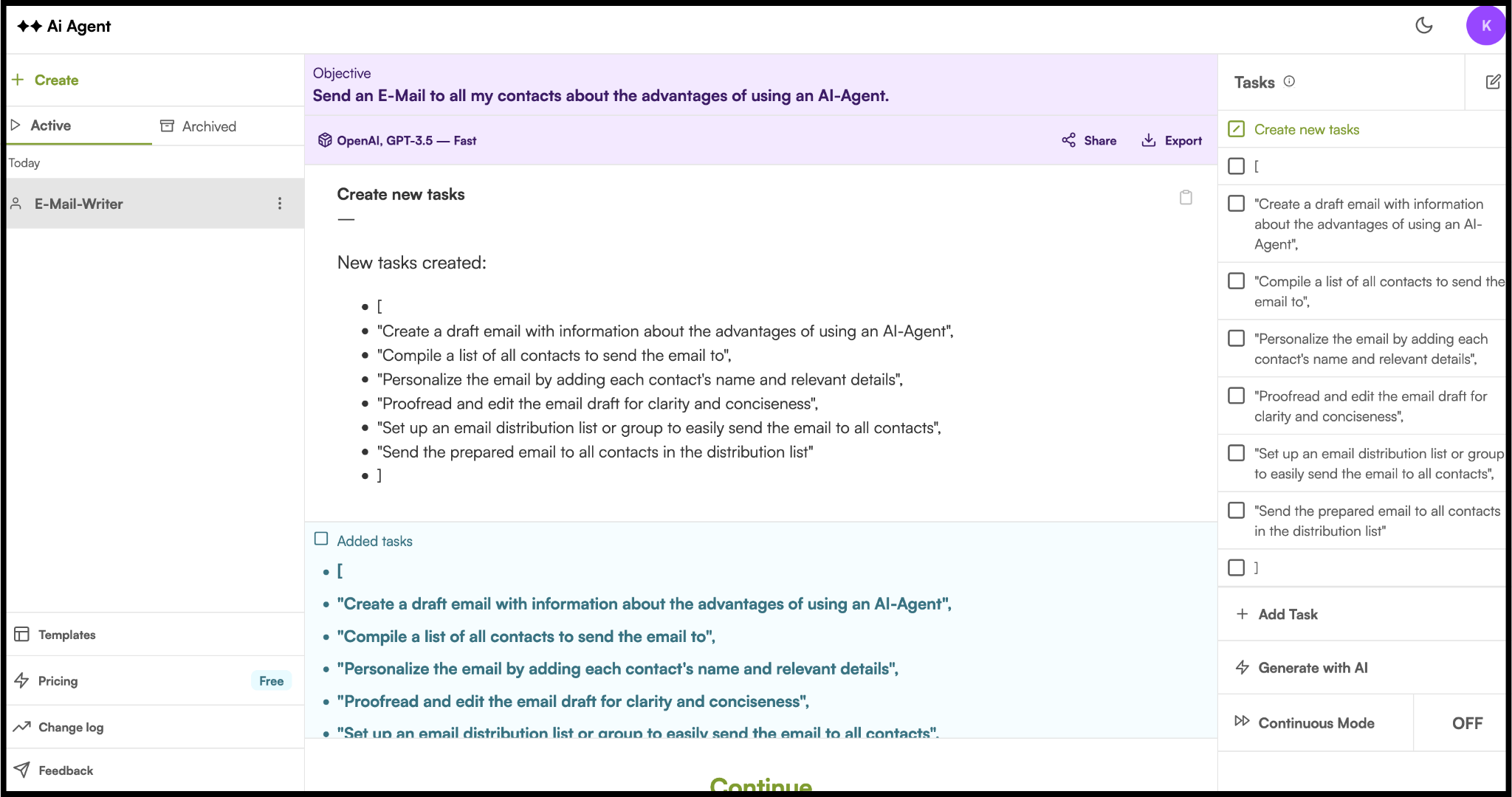The image size is (1512, 797).
Task: Toggle dark mode moon icon
Action: tap(1423, 26)
